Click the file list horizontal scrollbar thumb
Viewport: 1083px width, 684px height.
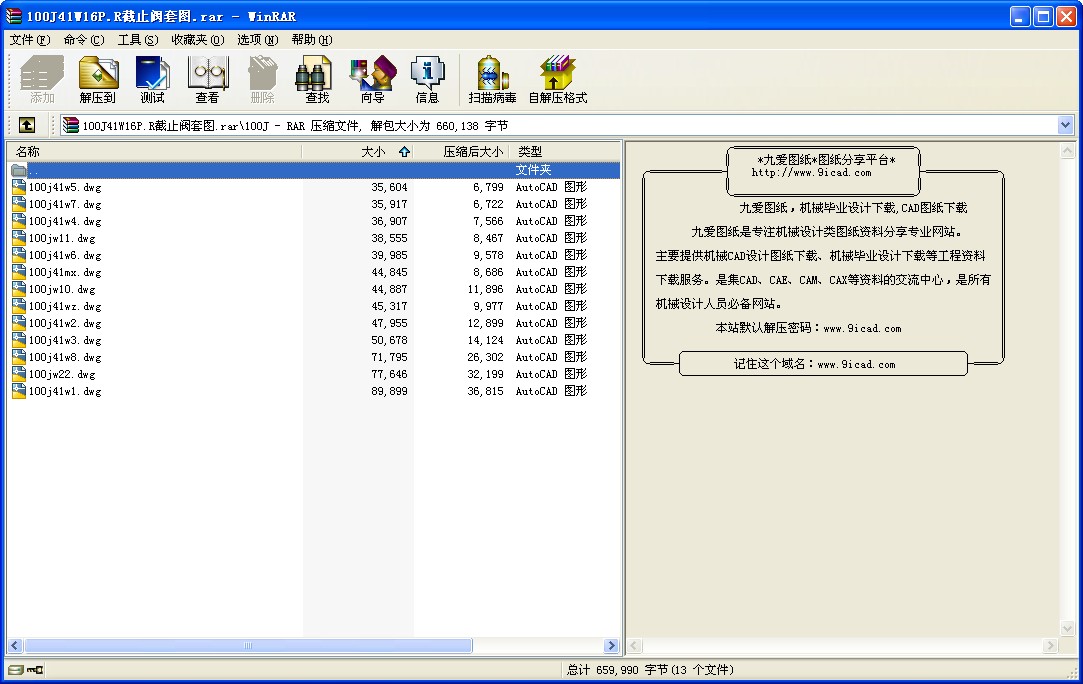click(248, 646)
